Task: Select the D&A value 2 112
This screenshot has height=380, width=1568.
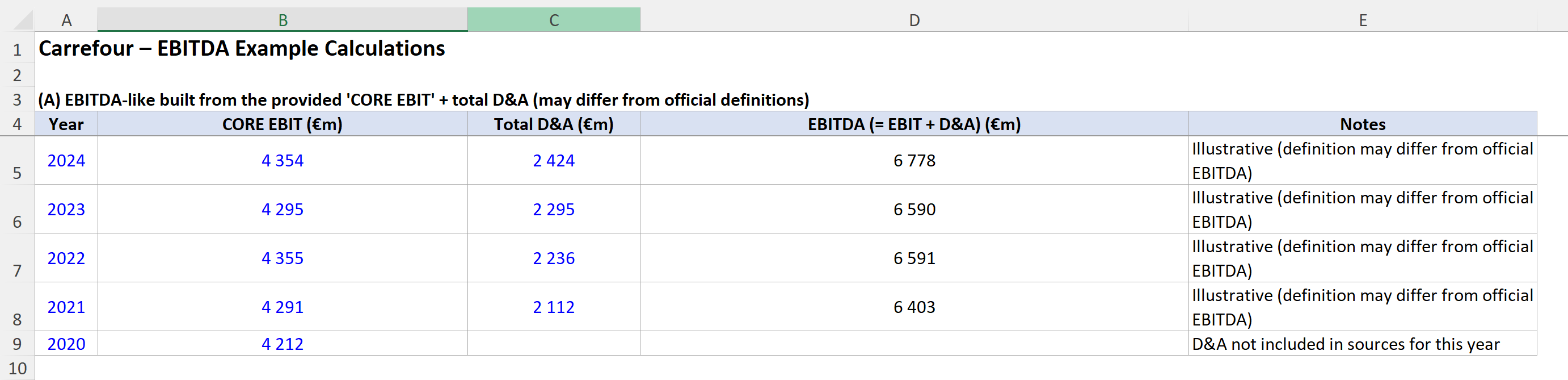Action: click(x=554, y=307)
